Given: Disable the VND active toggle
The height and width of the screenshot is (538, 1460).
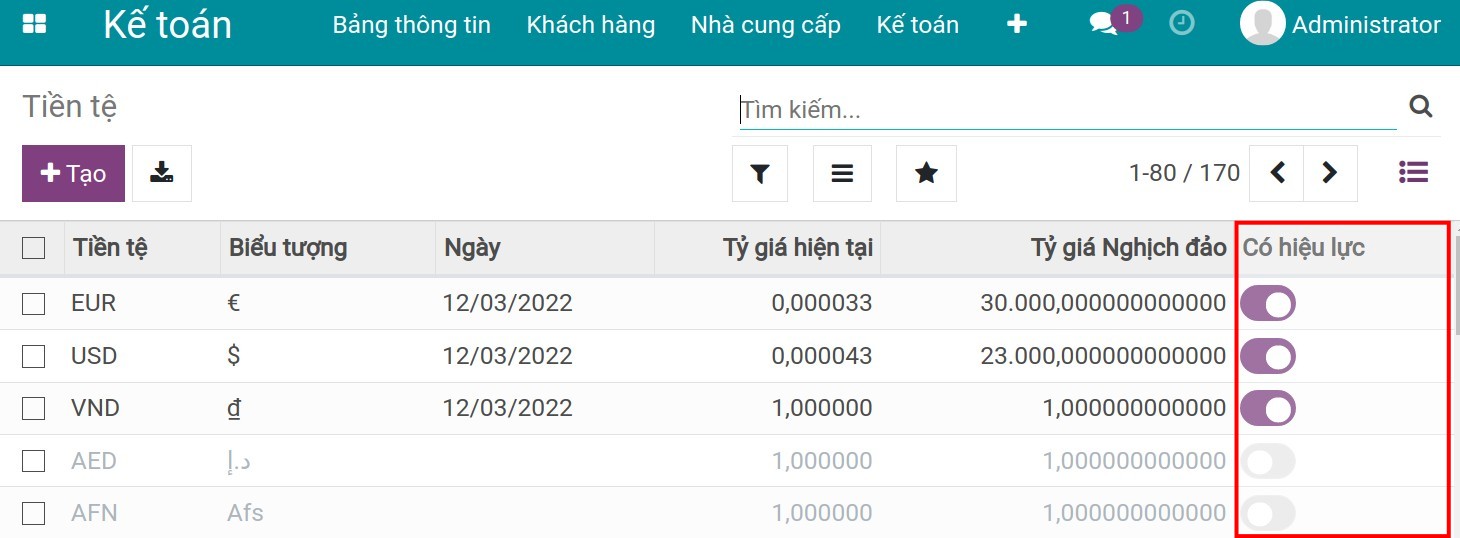Looking at the screenshot, I should (x=1268, y=408).
